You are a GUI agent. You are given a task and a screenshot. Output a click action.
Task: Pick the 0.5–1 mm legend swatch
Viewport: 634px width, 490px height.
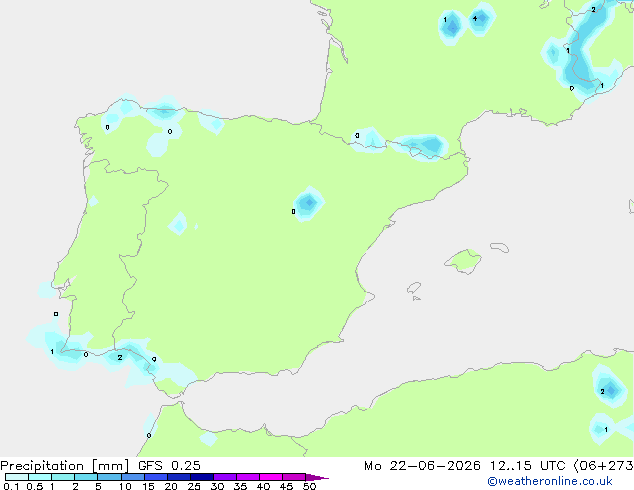point(40,477)
